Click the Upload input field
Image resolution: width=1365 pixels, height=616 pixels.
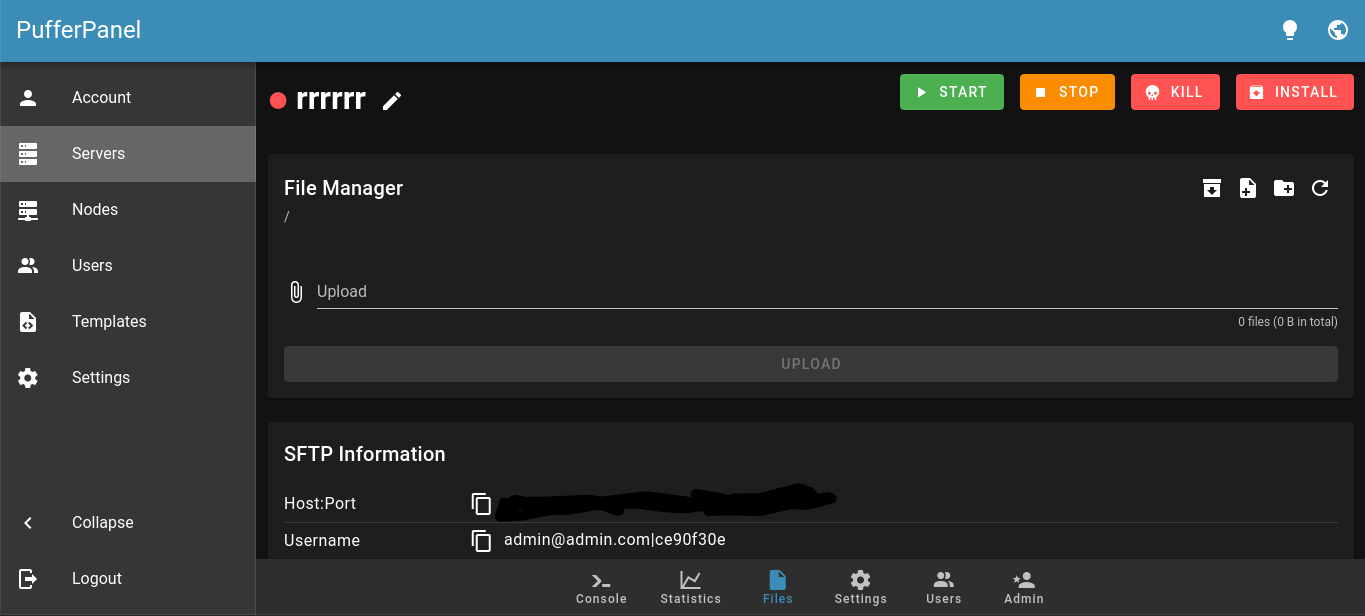coord(700,291)
